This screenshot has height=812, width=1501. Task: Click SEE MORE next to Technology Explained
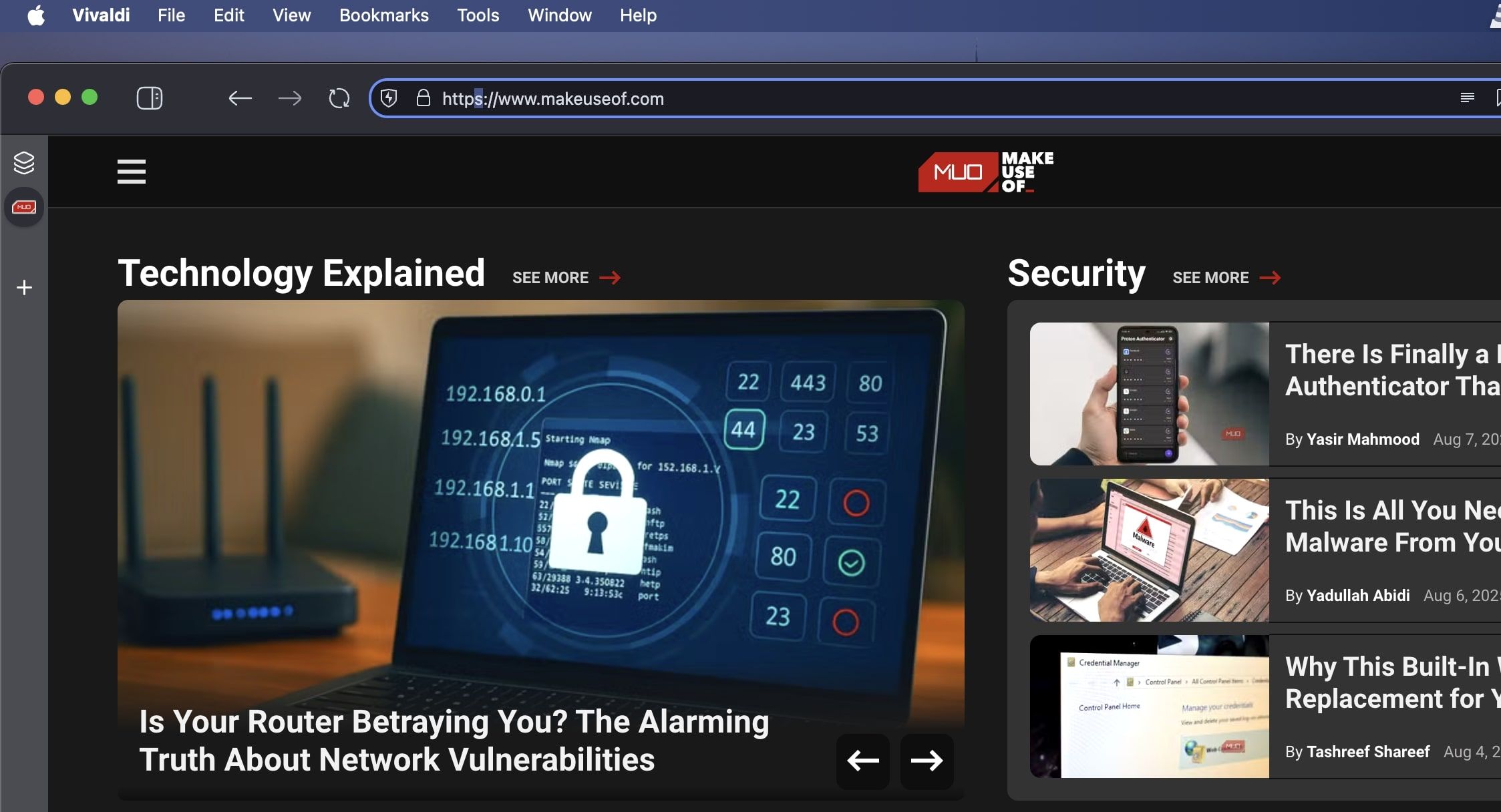tap(550, 278)
